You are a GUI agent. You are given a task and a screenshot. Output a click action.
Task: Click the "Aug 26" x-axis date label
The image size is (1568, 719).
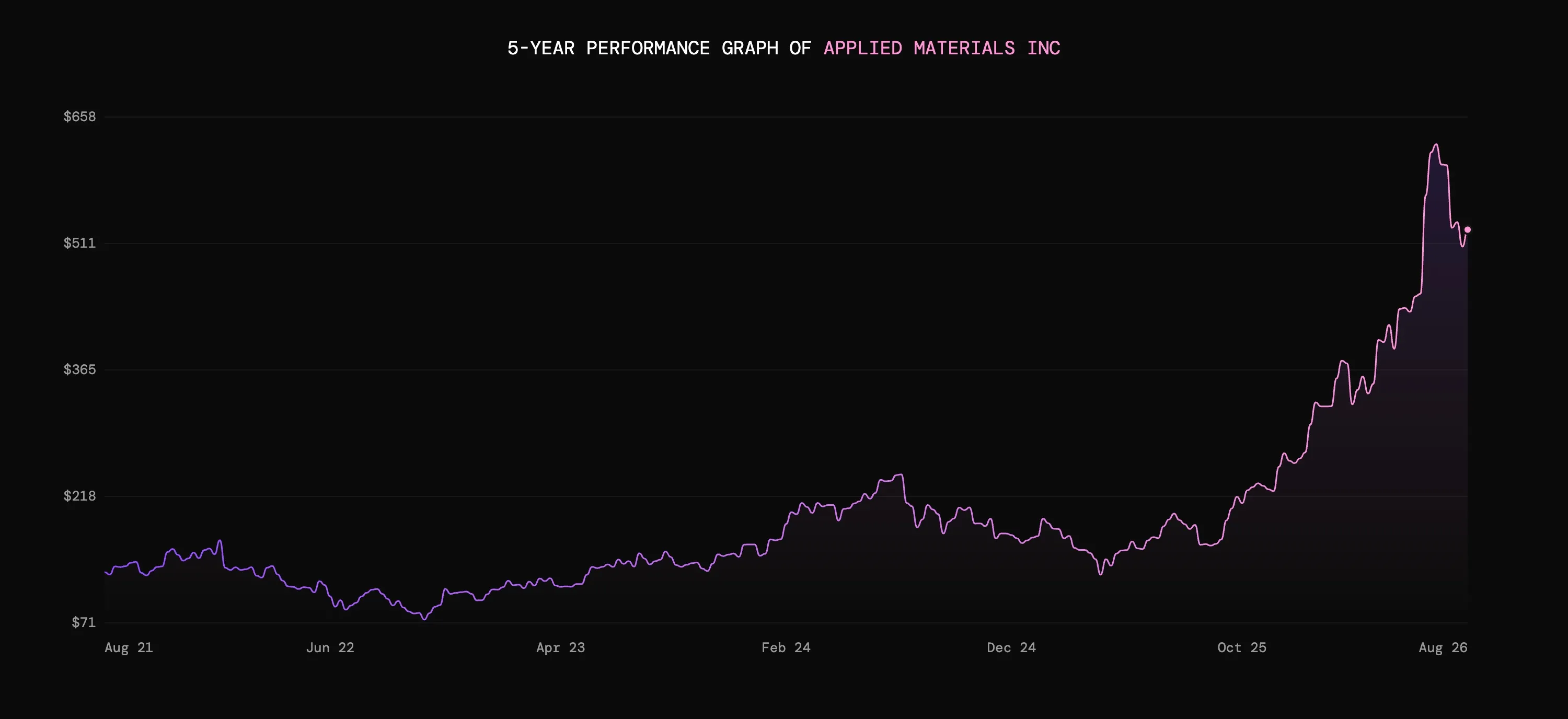(x=1443, y=648)
